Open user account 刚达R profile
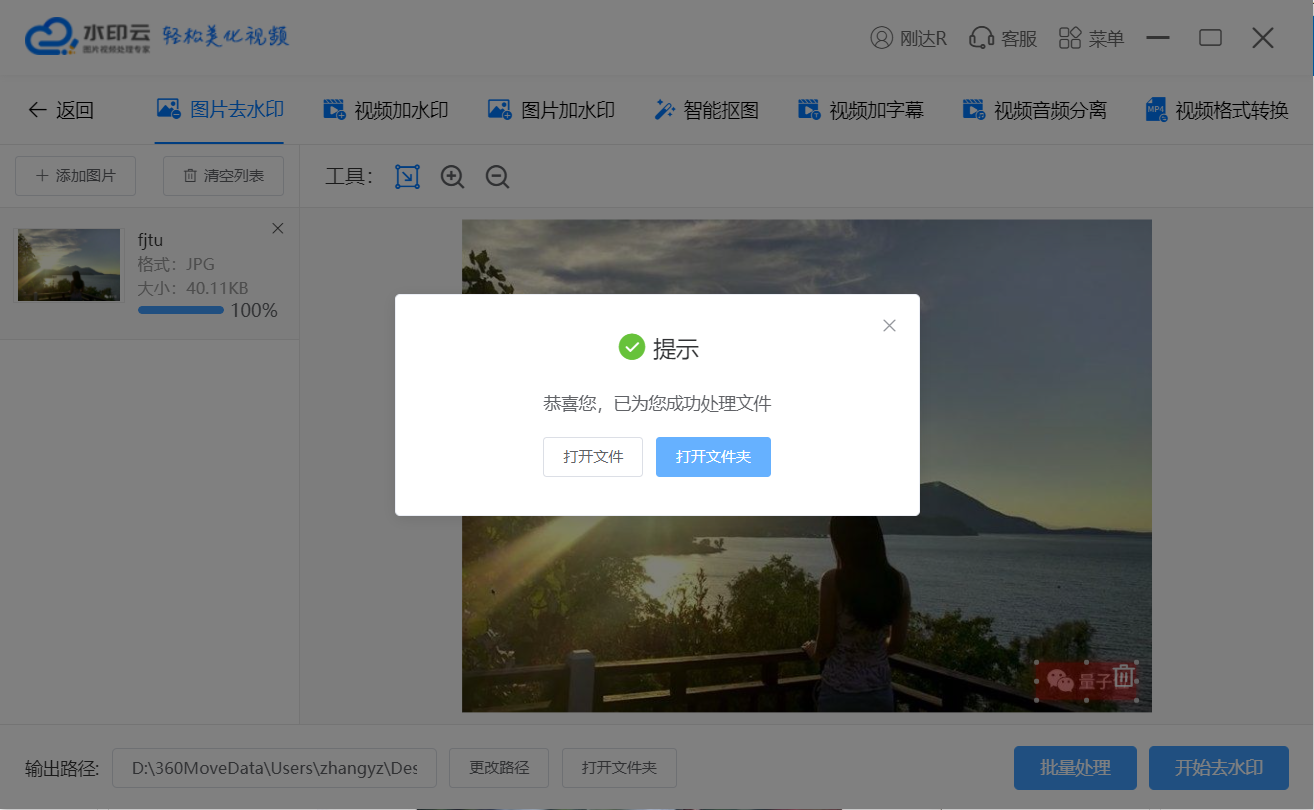Screen dimensions: 1314x810 tap(908, 38)
